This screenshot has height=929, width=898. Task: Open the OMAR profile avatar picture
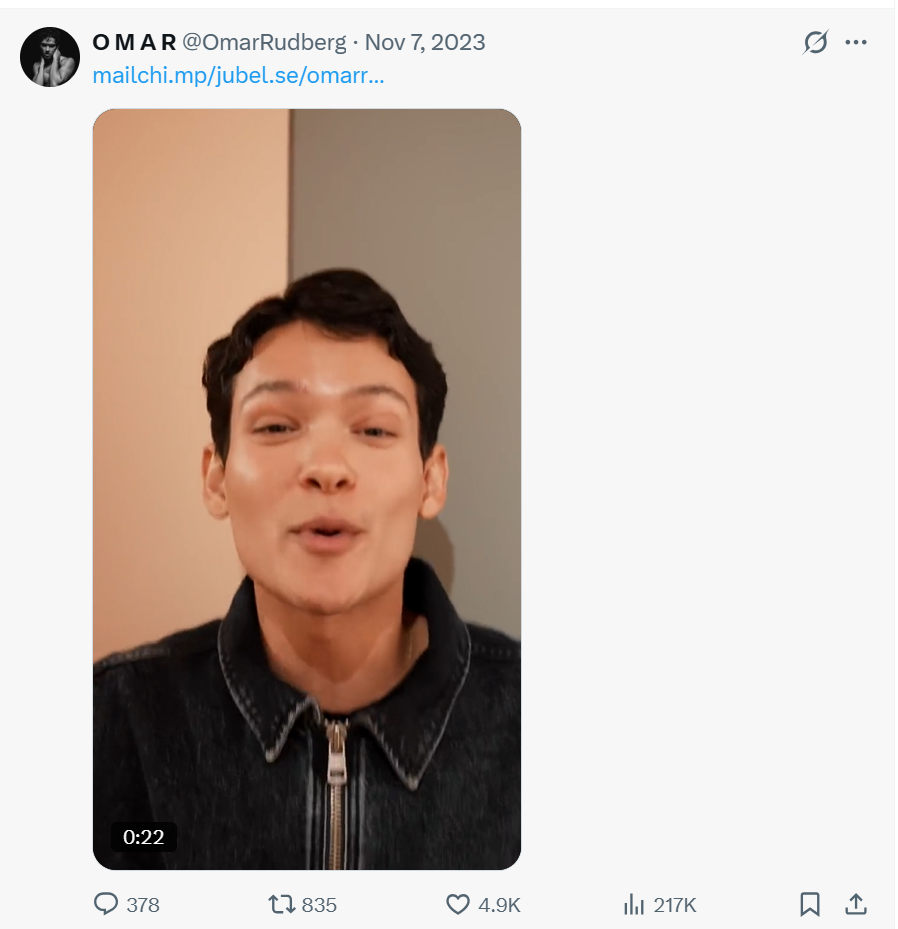pyautogui.click(x=50, y=57)
